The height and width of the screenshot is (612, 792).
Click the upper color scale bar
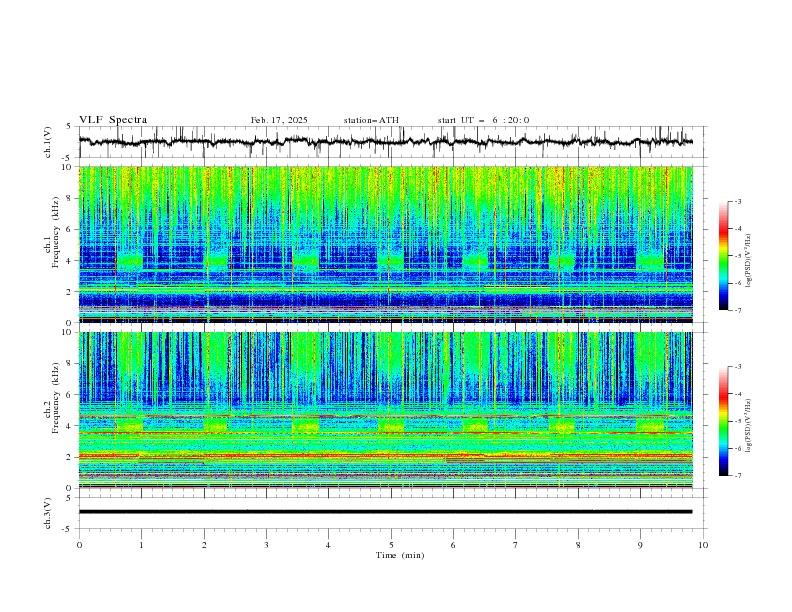[723, 256]
